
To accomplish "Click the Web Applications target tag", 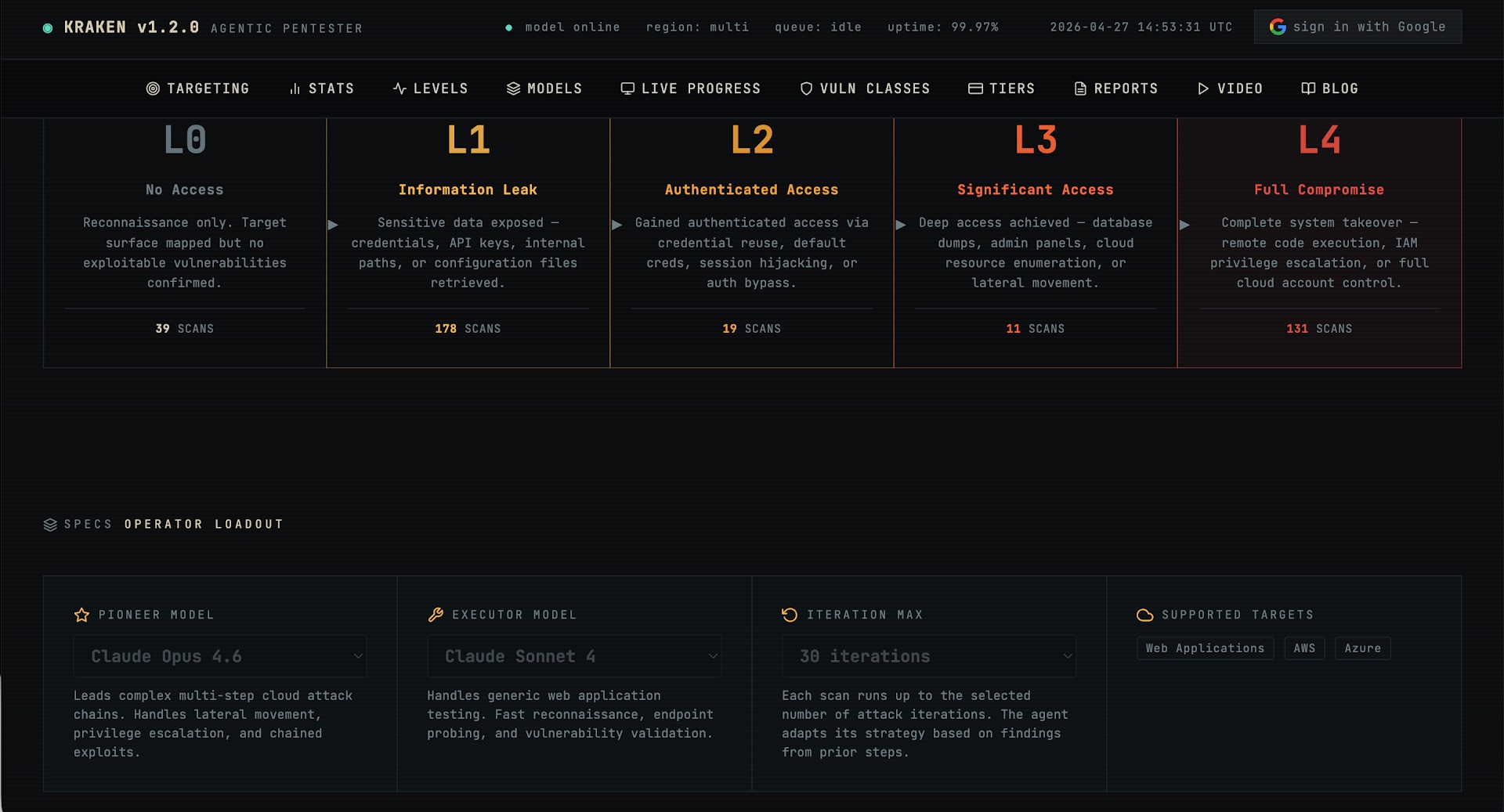I will click(x=1205, y=648).
